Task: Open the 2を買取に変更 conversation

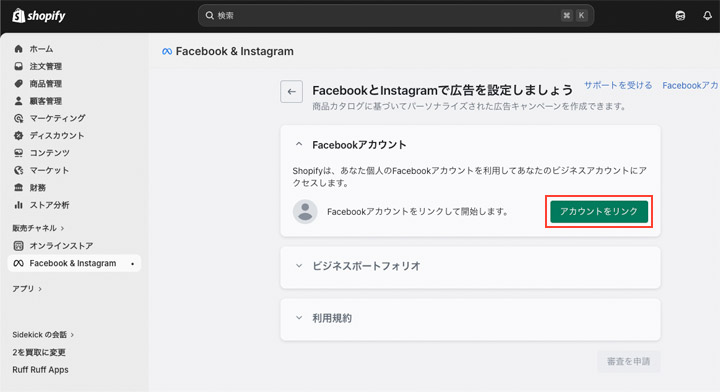Action: pyautogui.click(x=39, y=352)
